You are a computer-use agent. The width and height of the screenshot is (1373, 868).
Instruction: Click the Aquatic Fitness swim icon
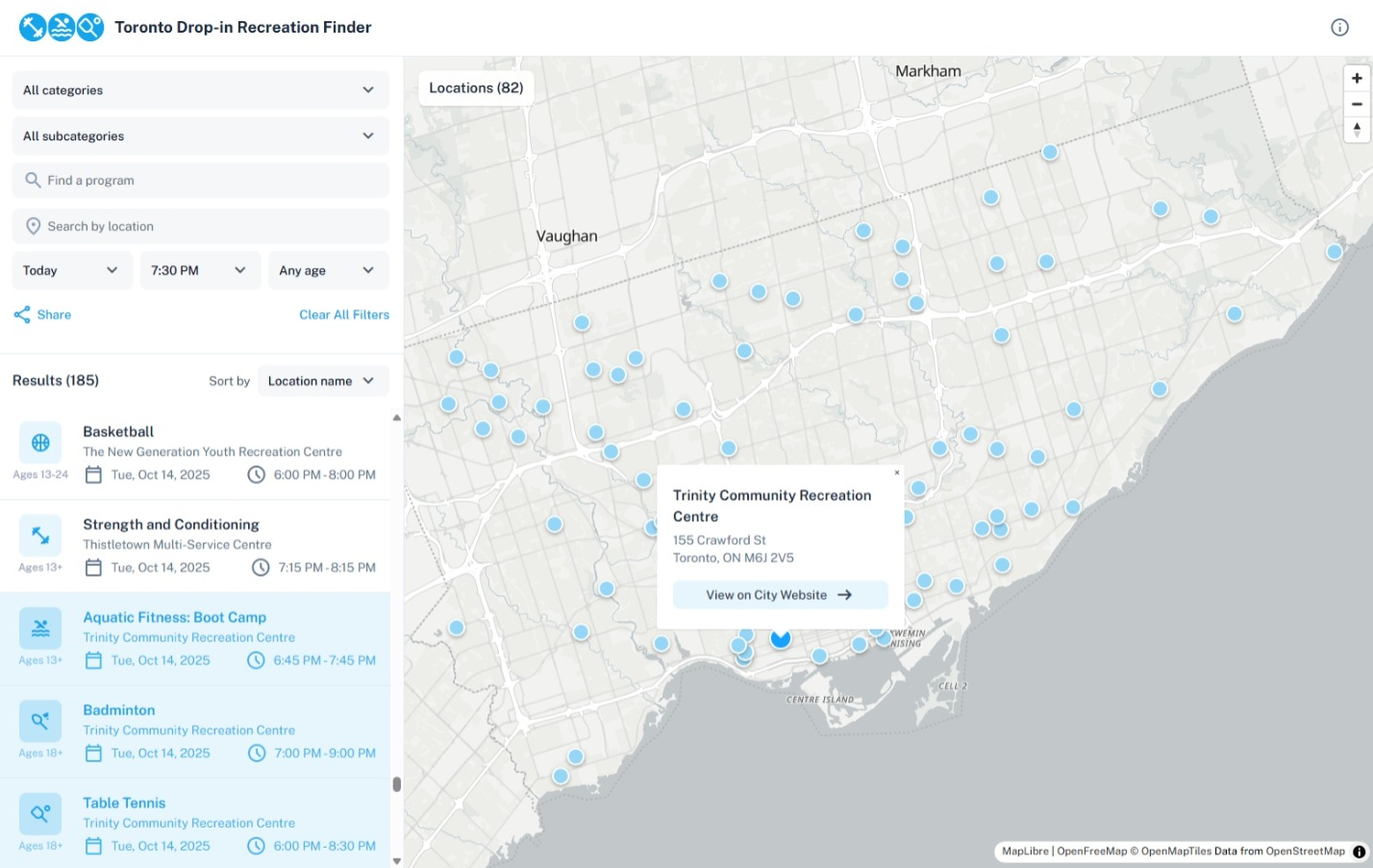pyautogui.click(x=40, y=629)
